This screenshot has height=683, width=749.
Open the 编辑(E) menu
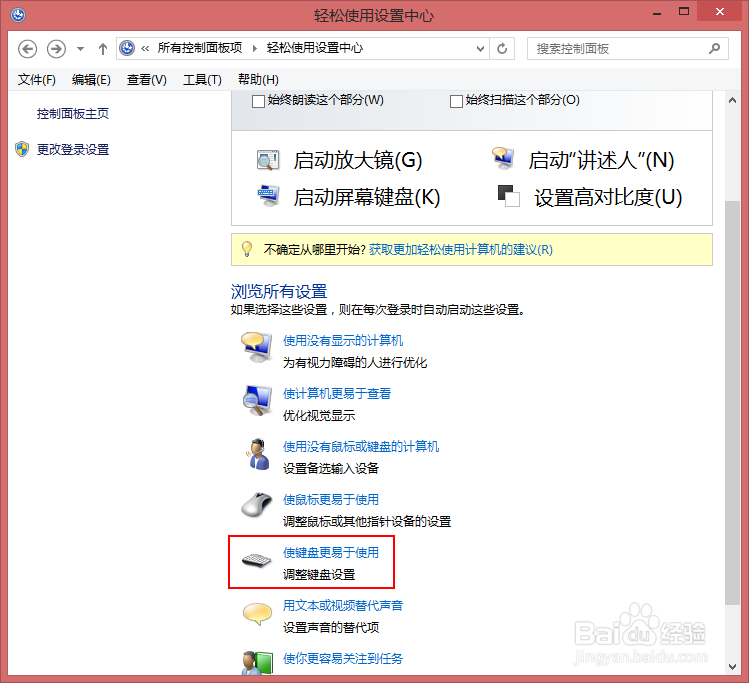91,79
